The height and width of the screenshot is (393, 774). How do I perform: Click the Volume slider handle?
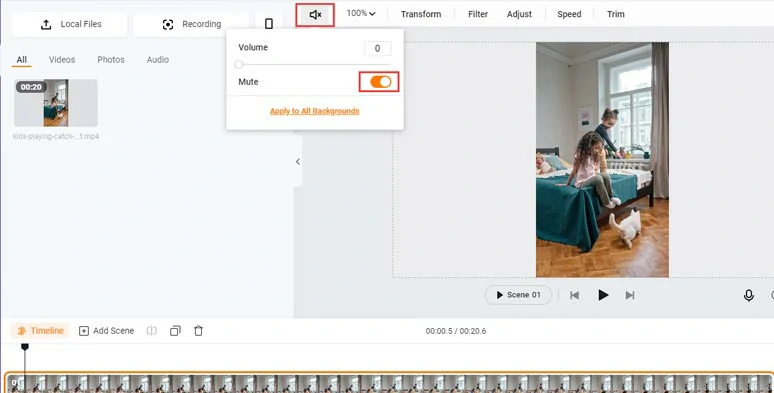pyautogui.click(x=239, y=65)
